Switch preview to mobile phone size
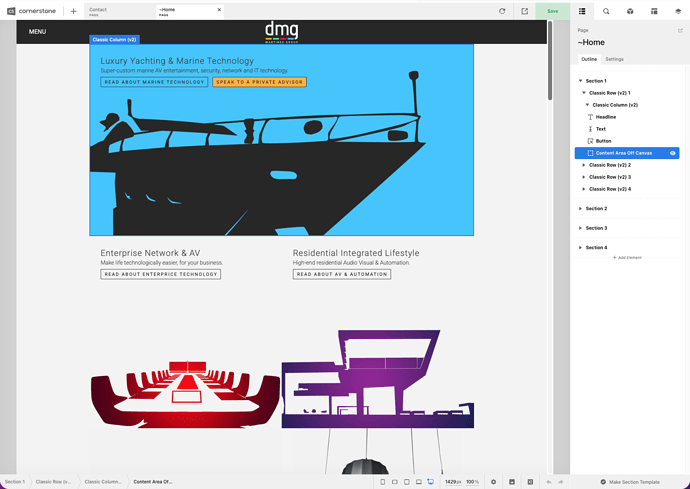The width and height of the screenshot is (690, 489). pyautogui.click(x=382, y=482)
